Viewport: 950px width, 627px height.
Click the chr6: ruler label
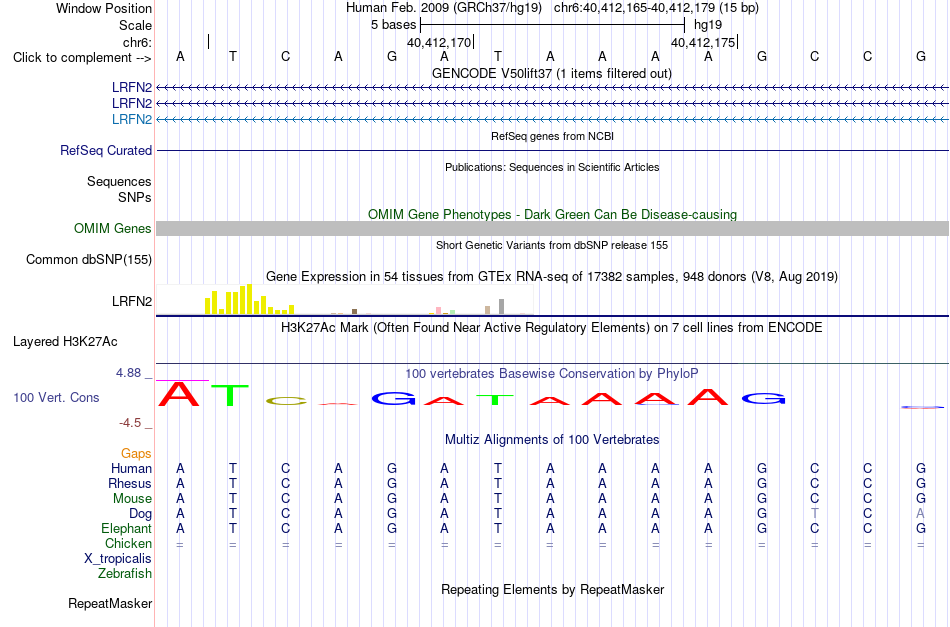coord(137,42)
